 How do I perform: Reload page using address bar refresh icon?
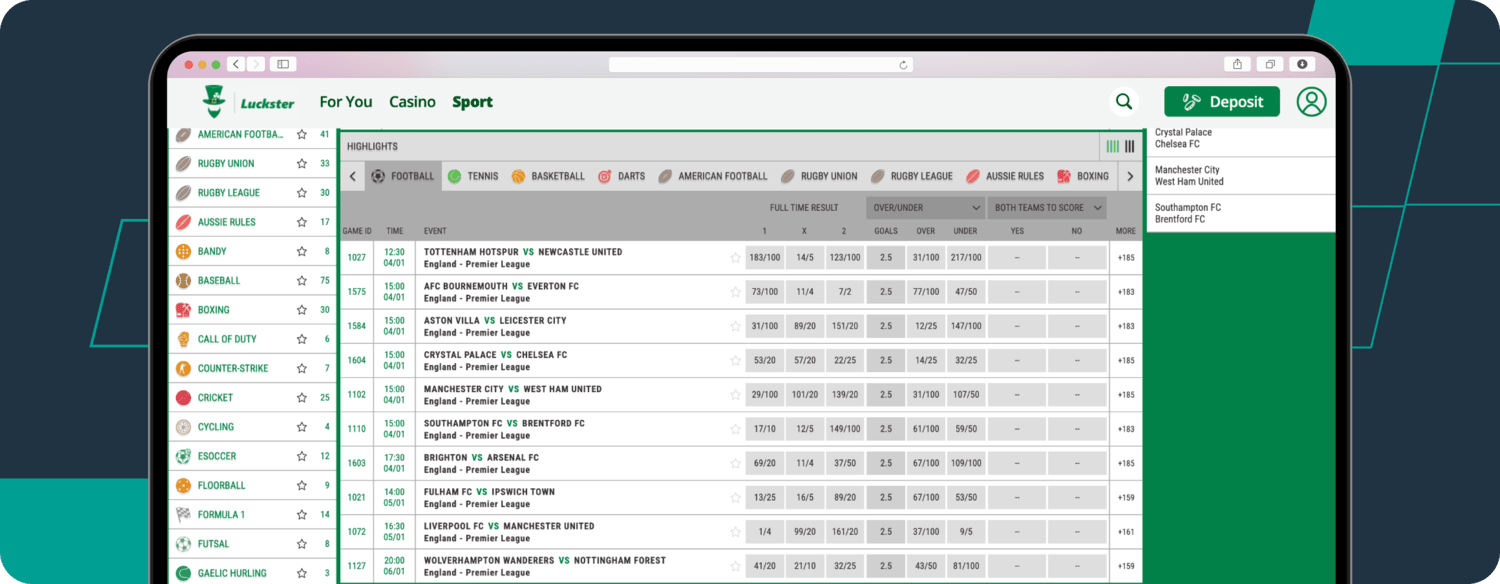pos(903,65)
